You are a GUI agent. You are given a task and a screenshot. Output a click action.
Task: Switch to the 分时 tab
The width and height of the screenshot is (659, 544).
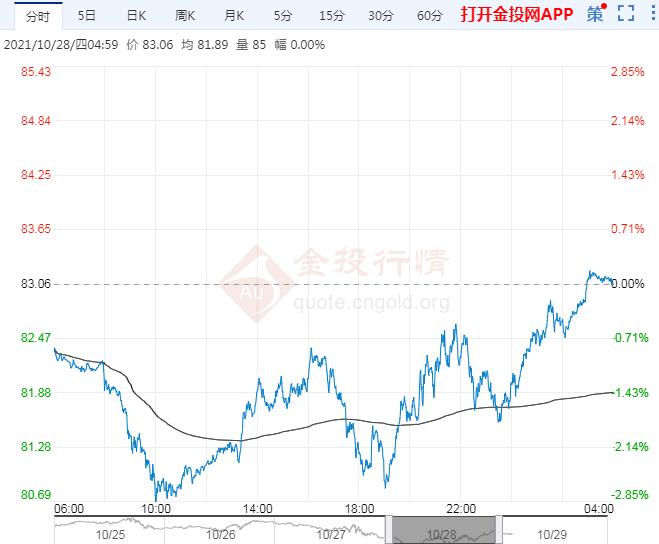click(35, 15)
